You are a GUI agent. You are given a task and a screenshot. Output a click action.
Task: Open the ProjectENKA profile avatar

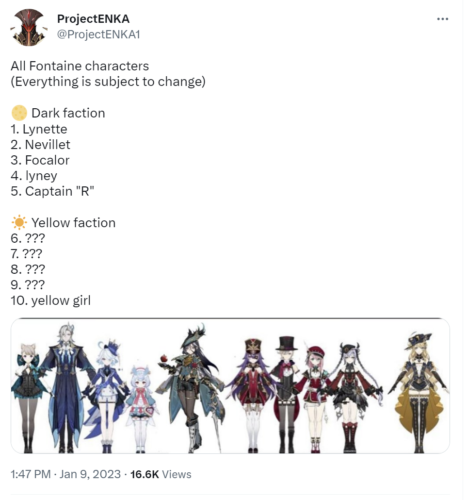[x=29, y=27]
